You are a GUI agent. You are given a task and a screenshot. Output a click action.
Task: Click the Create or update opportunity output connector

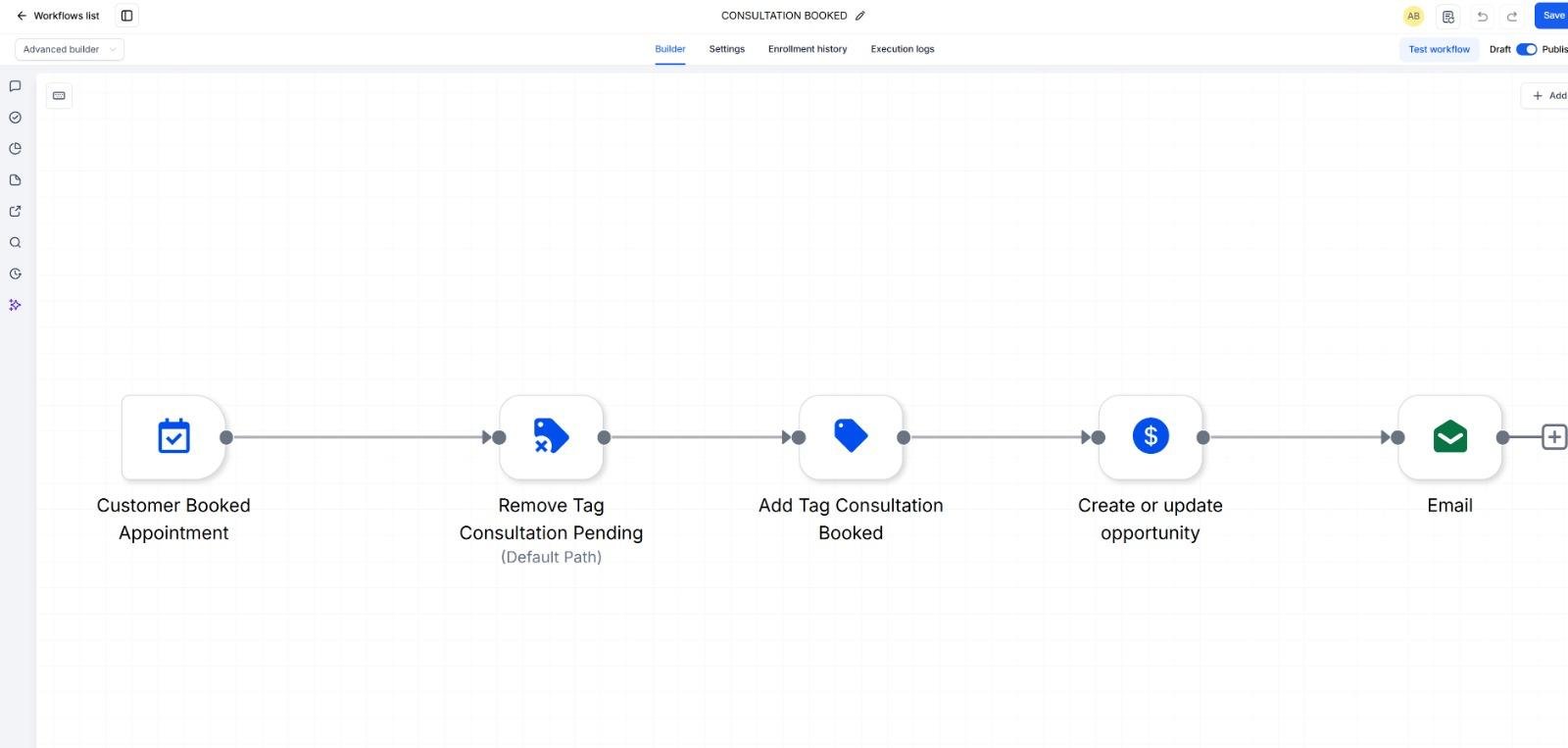click(x=1203, y=437)
